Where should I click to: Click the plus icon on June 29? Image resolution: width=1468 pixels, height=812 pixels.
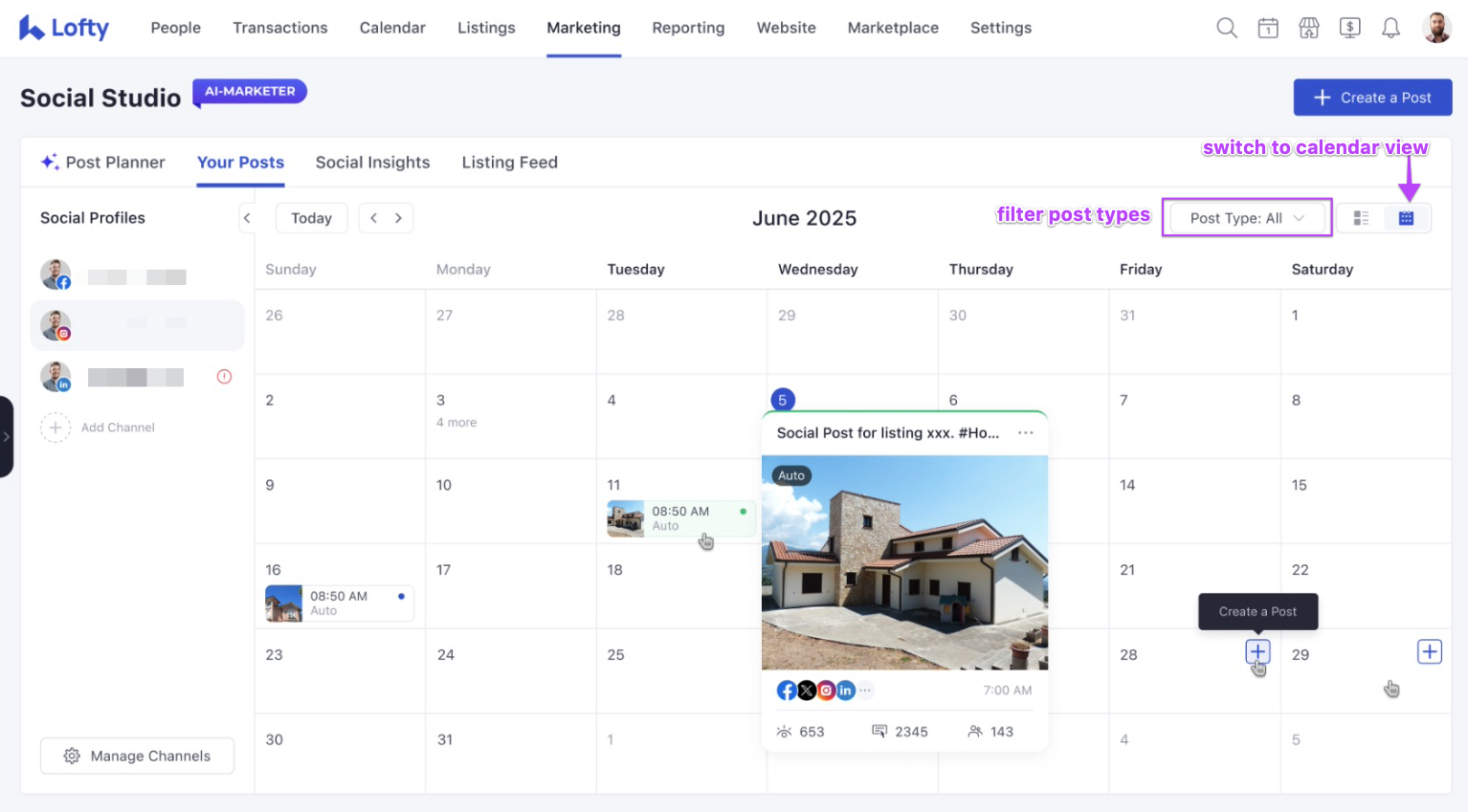click(1429, 652)
